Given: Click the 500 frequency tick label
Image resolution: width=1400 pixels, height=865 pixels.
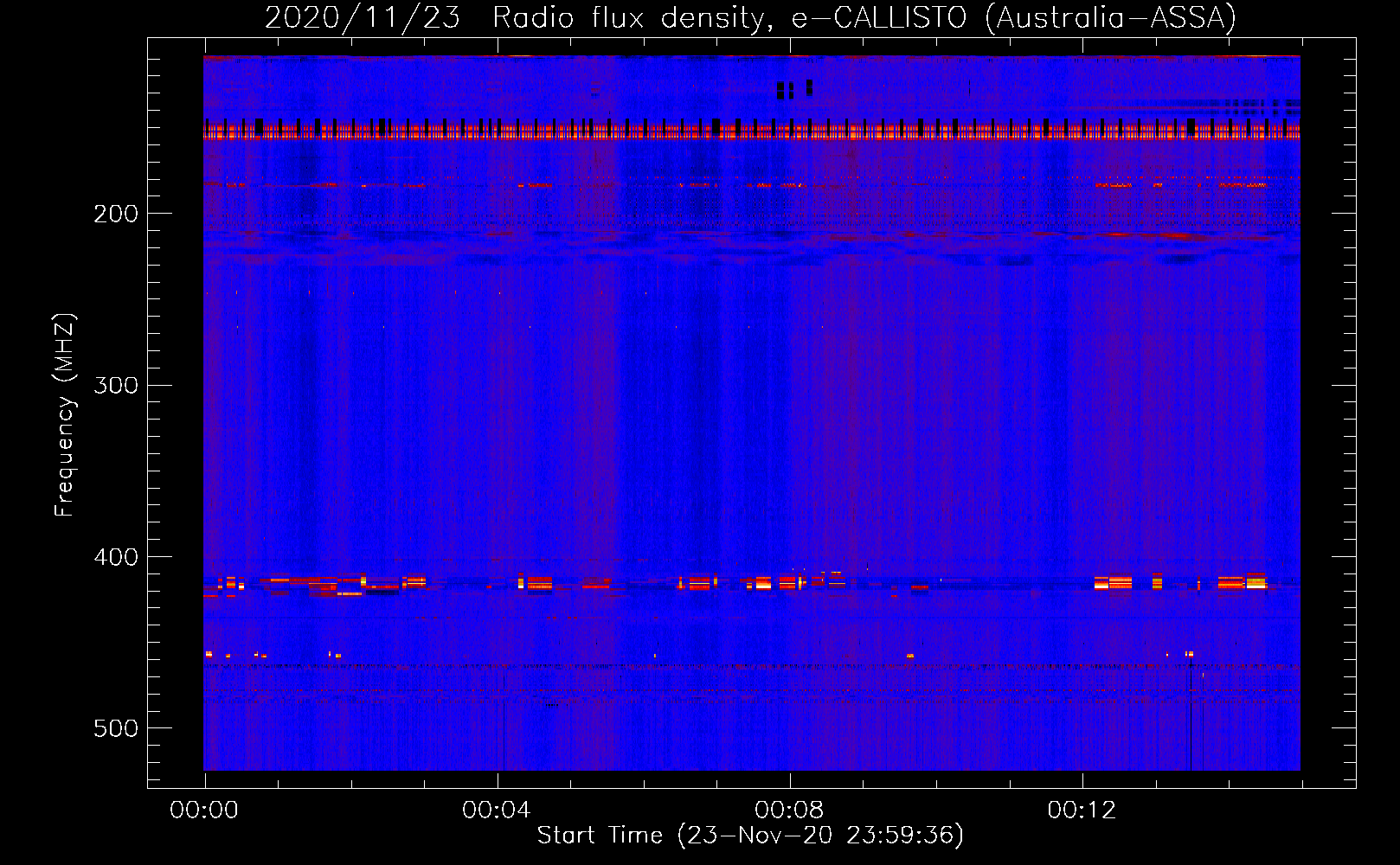Looking at the screenshot, I should click(x=116, y=728).
